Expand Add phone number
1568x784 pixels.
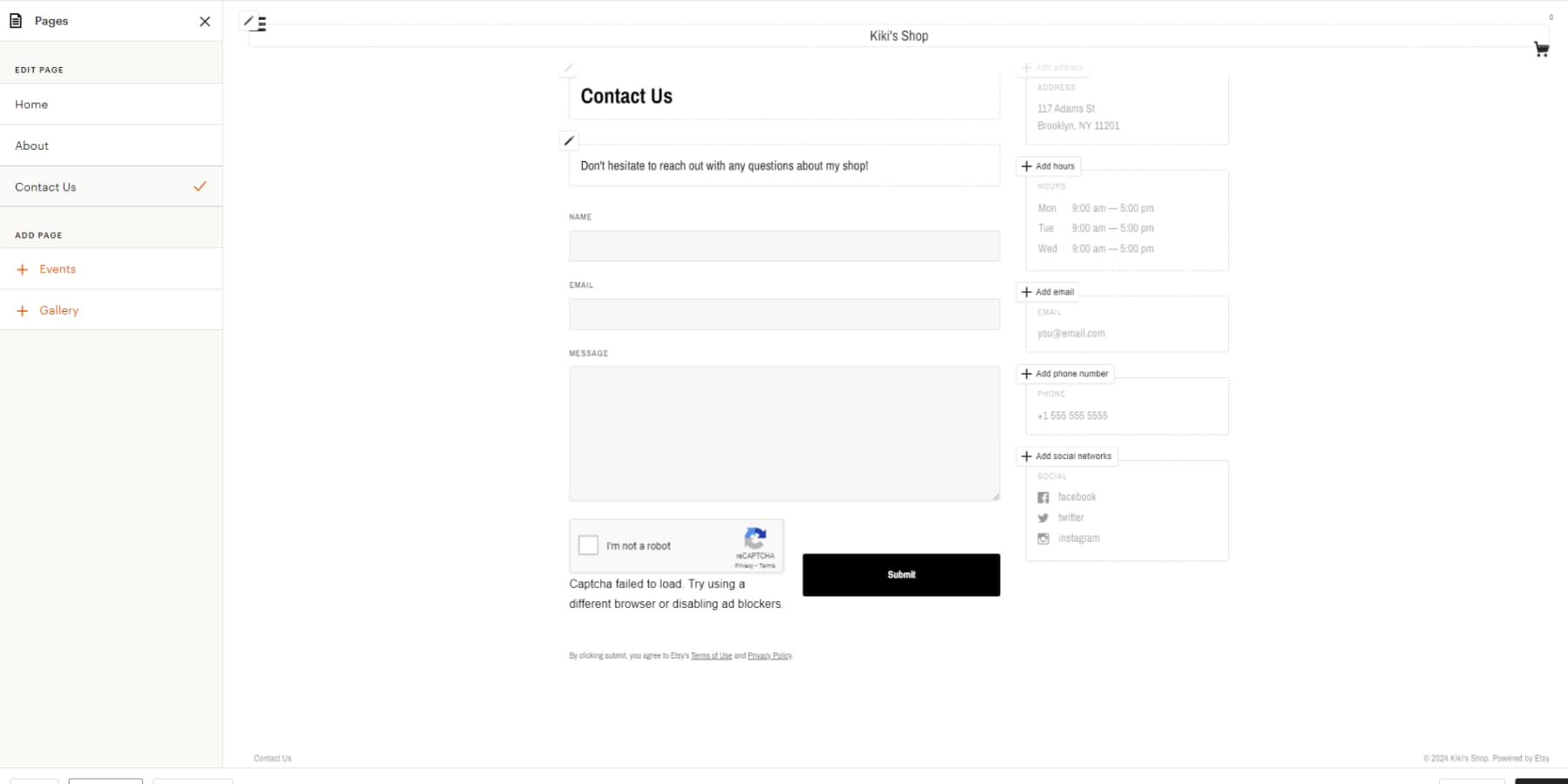[1064, 374]
